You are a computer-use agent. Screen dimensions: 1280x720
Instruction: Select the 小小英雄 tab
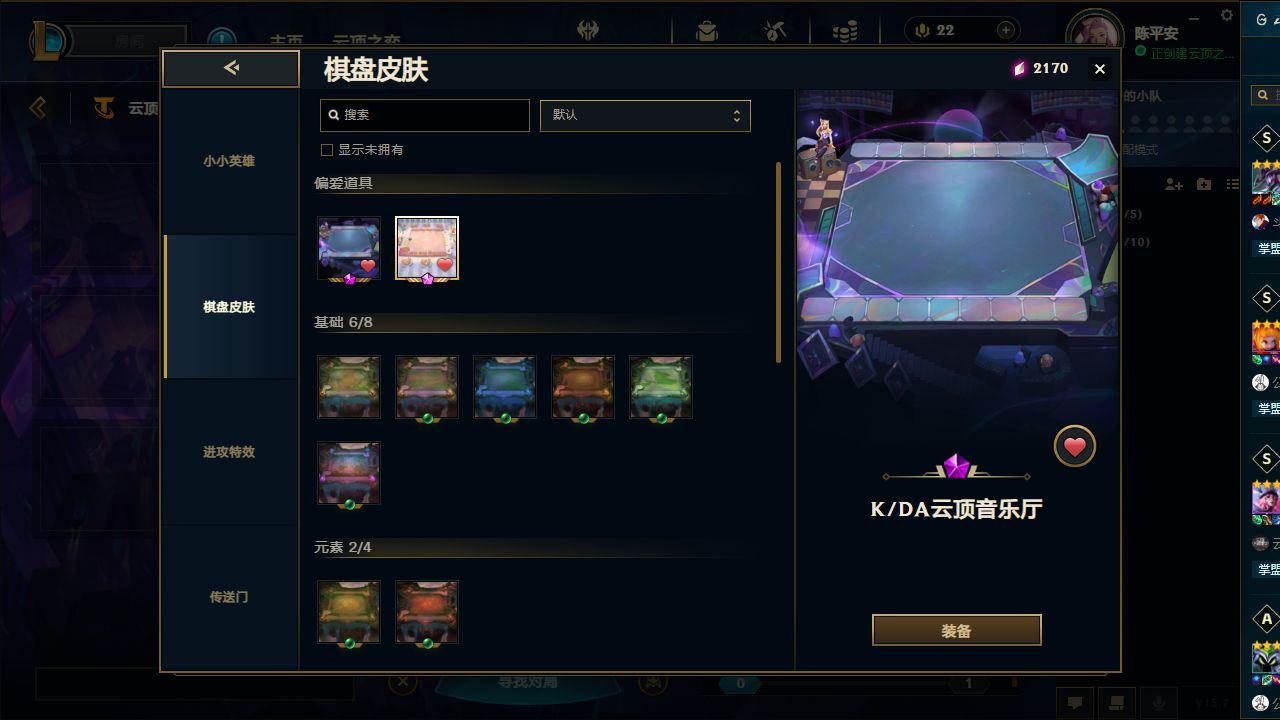pyautogui.click(x=229, y=161)
